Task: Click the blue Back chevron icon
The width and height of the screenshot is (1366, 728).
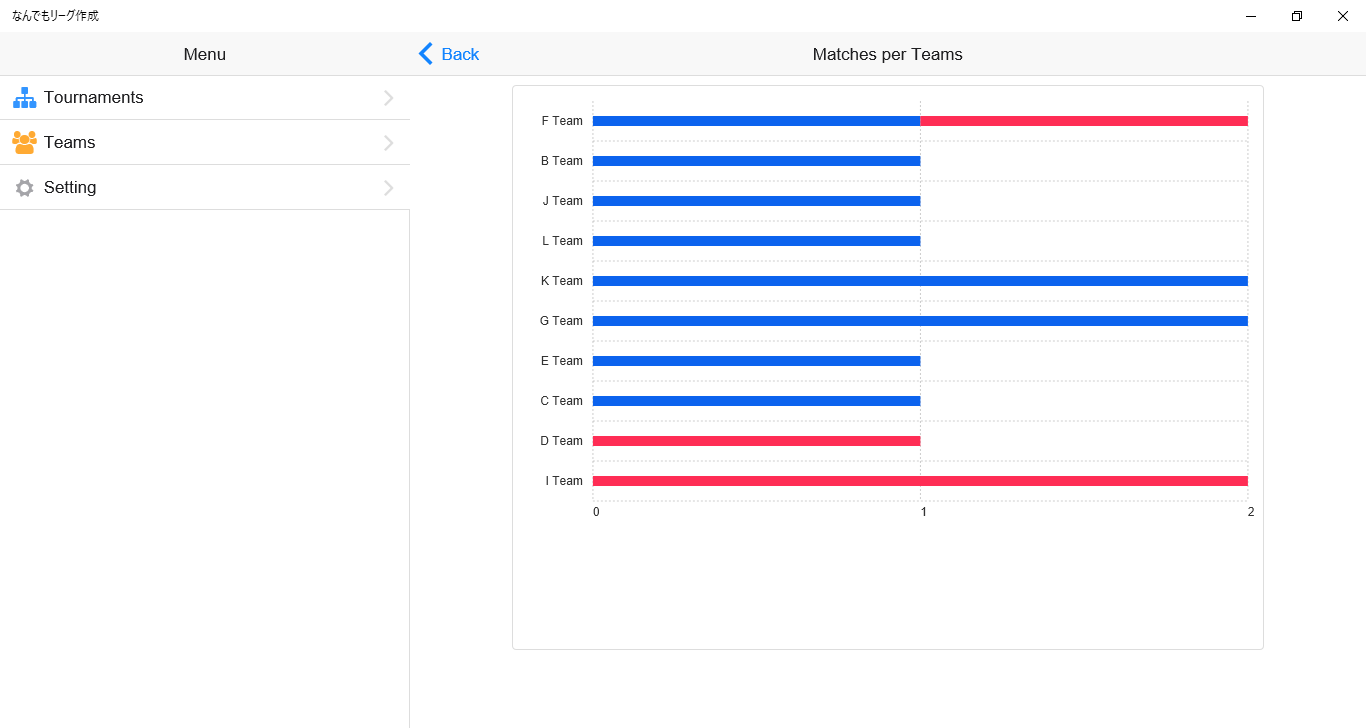Action: pos(426,54)
